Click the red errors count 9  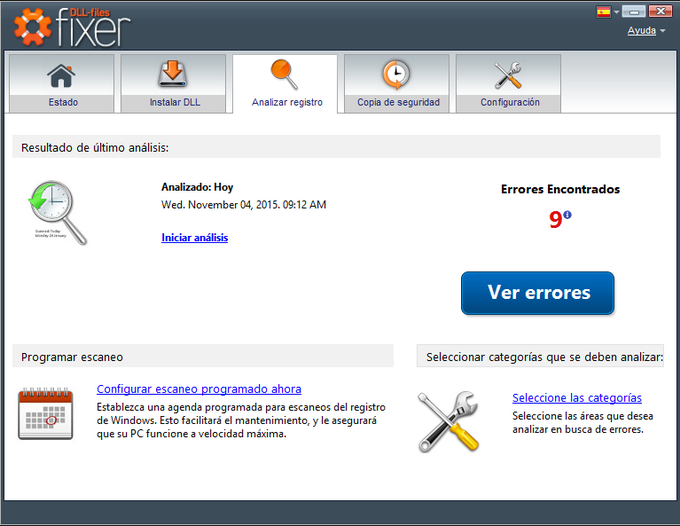(x=556, y=219)
